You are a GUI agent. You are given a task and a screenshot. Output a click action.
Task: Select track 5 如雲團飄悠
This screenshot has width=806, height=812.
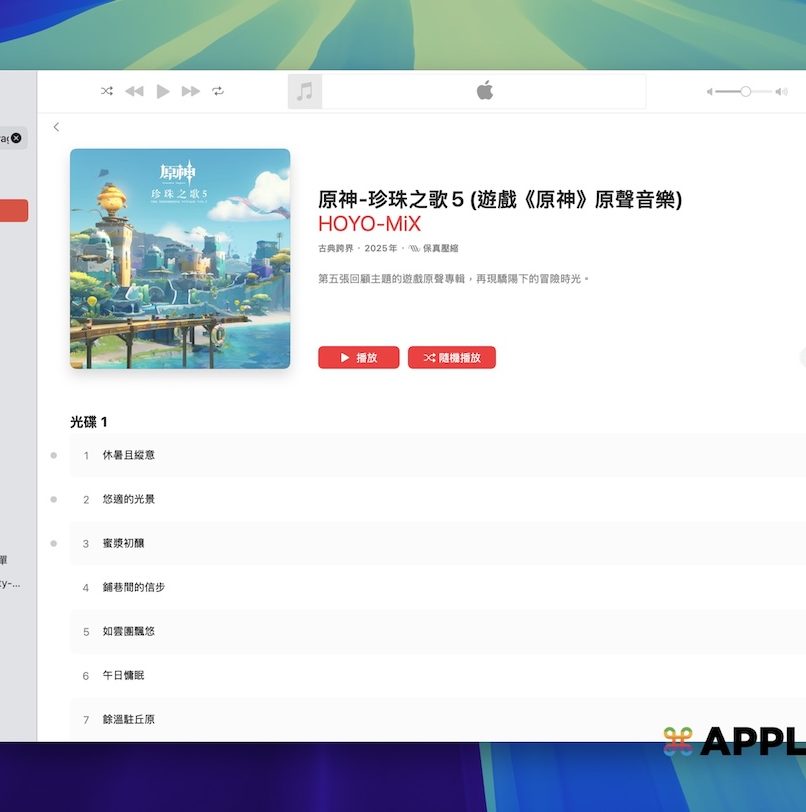[128, 631]
